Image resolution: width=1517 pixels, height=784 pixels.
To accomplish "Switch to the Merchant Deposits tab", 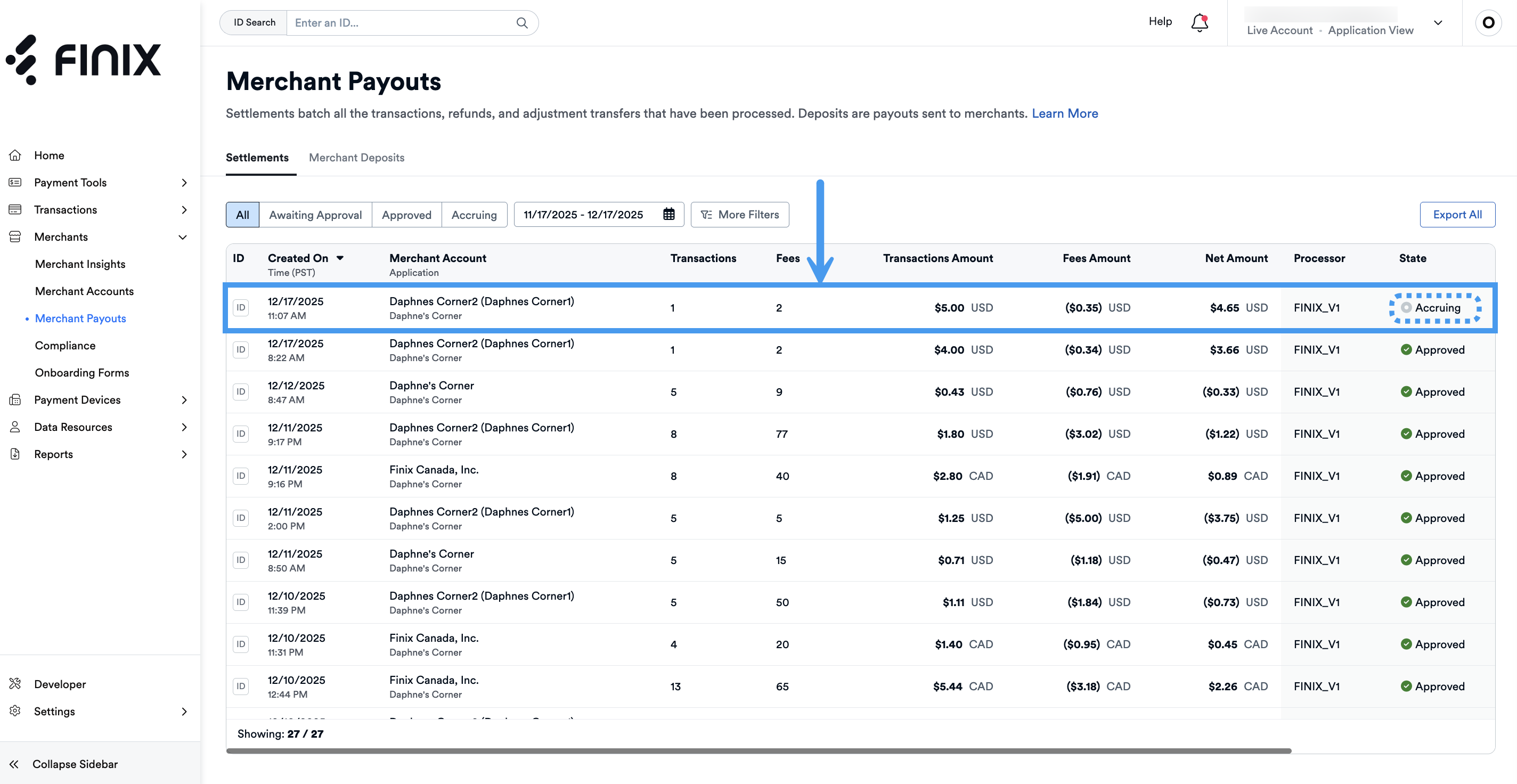I will (356, 157).
